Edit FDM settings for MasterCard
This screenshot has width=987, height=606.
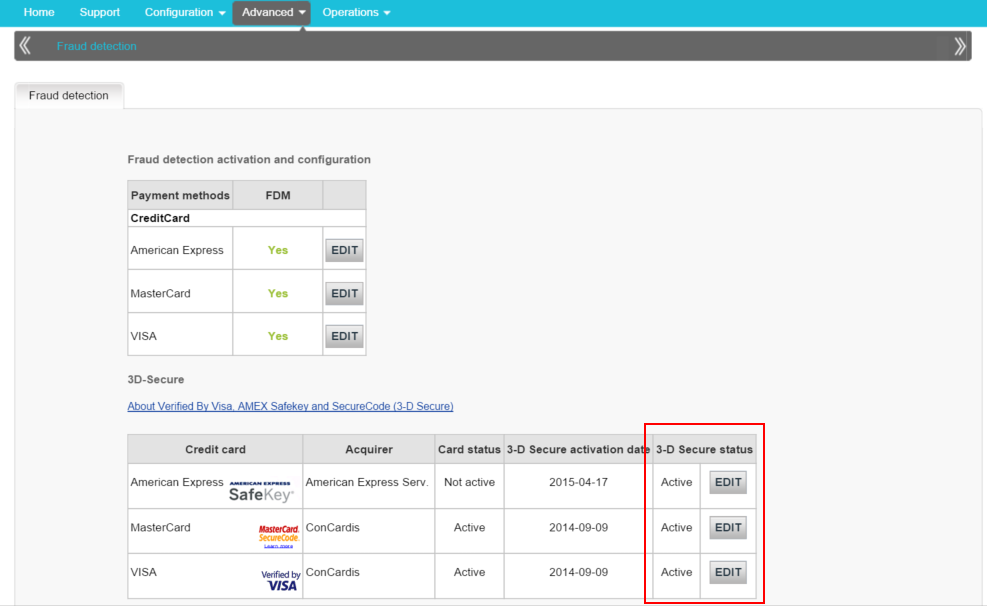344,294
